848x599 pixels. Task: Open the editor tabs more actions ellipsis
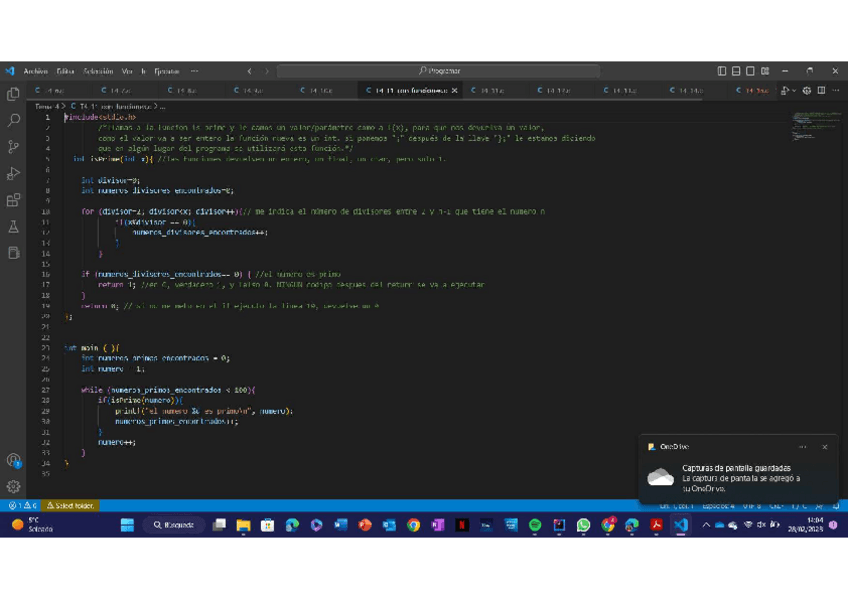(836, 91)
